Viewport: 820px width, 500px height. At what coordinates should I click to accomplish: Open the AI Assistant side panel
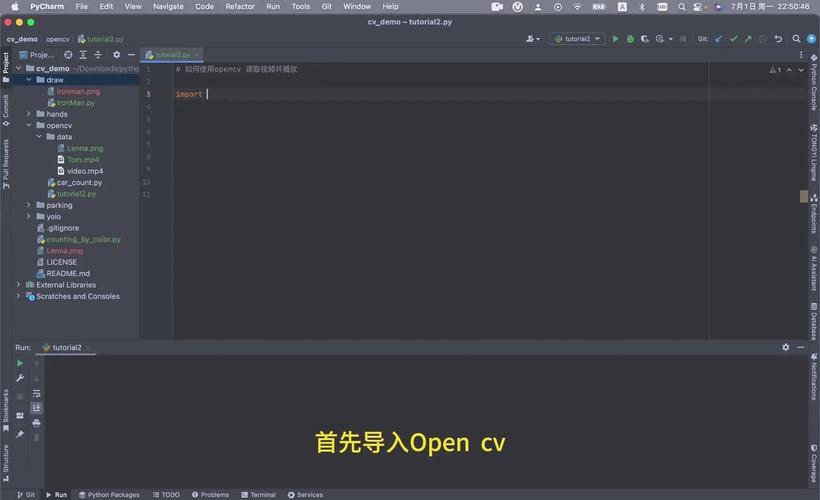pos(814,268)
